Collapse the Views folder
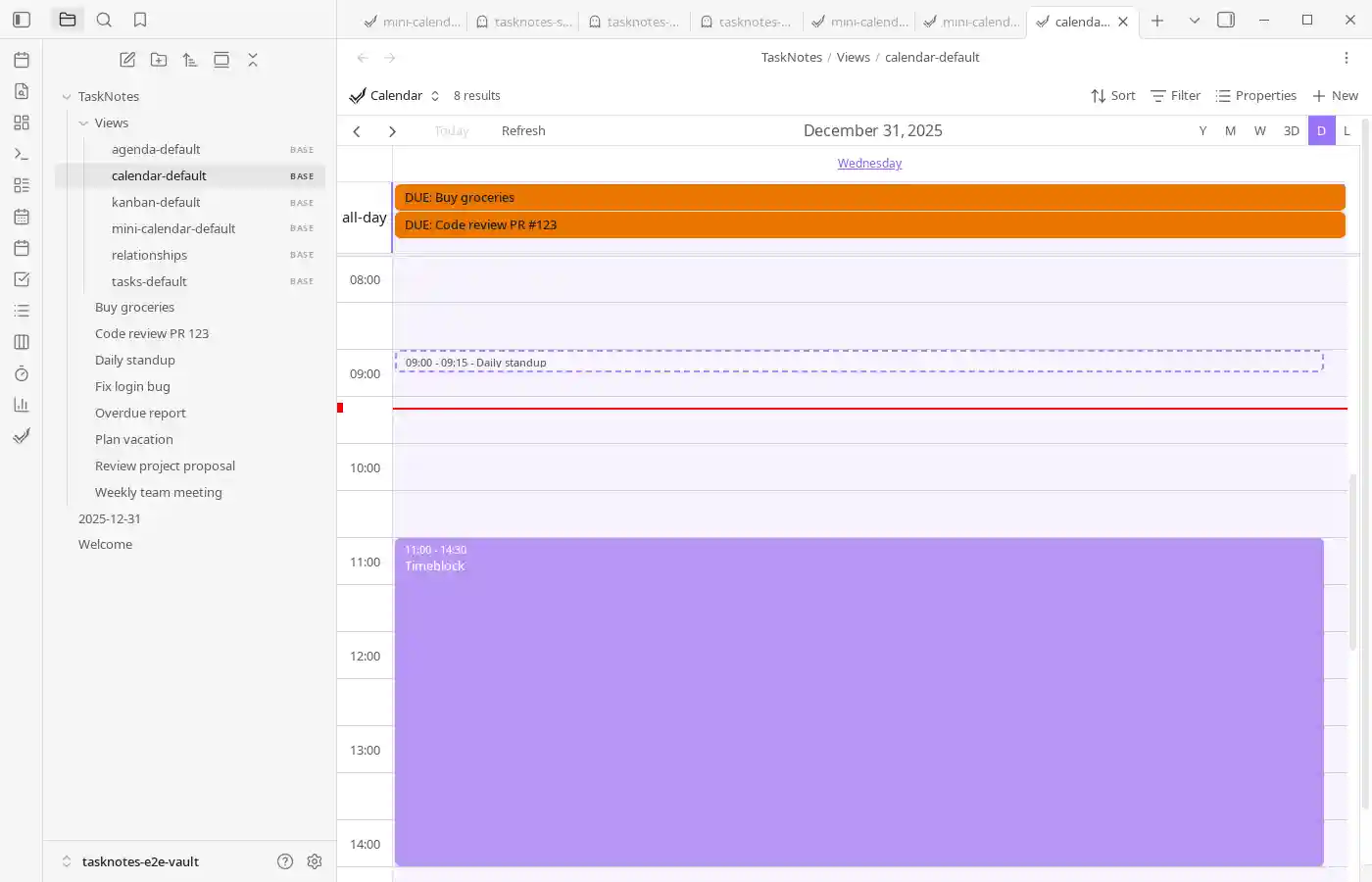This screenshot has width=1372, height=882. click(x=83, y=122)
